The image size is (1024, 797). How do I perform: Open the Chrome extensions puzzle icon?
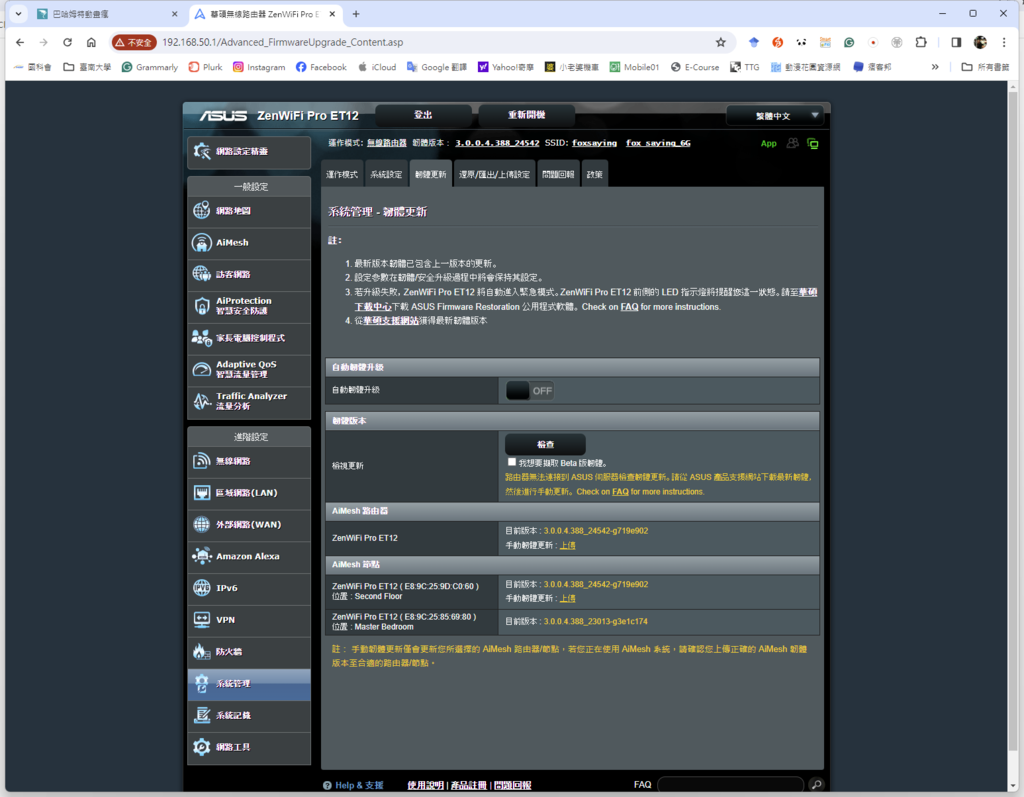point(921,42)
